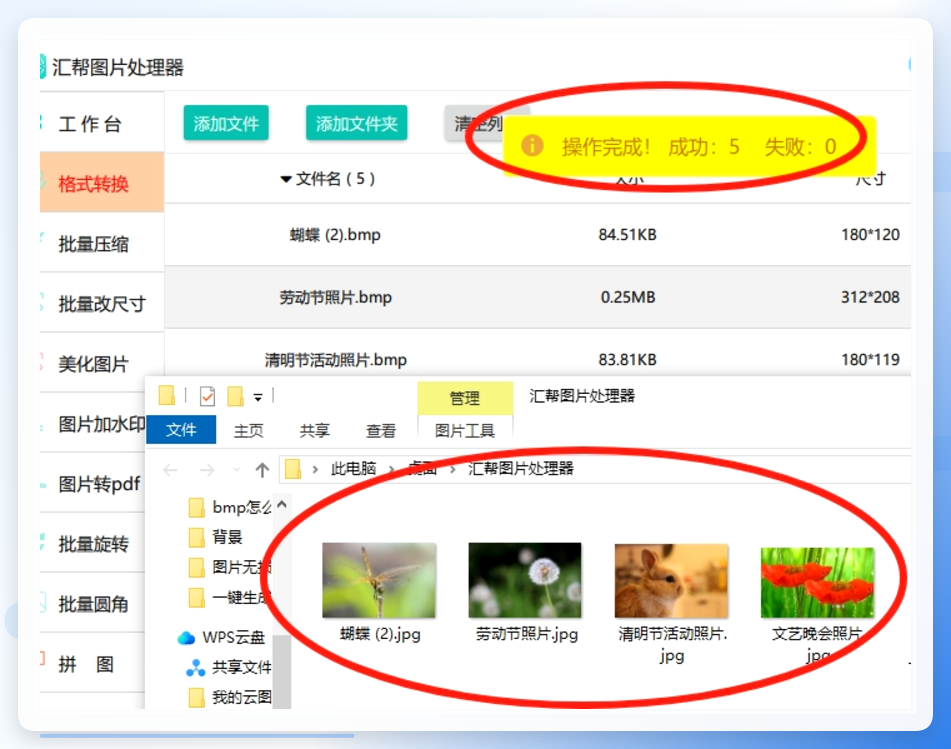Click the 汇帮图片处理器 app logo icon
The width and height of the screenshot is (951, 749).
(x=43, y=67)
